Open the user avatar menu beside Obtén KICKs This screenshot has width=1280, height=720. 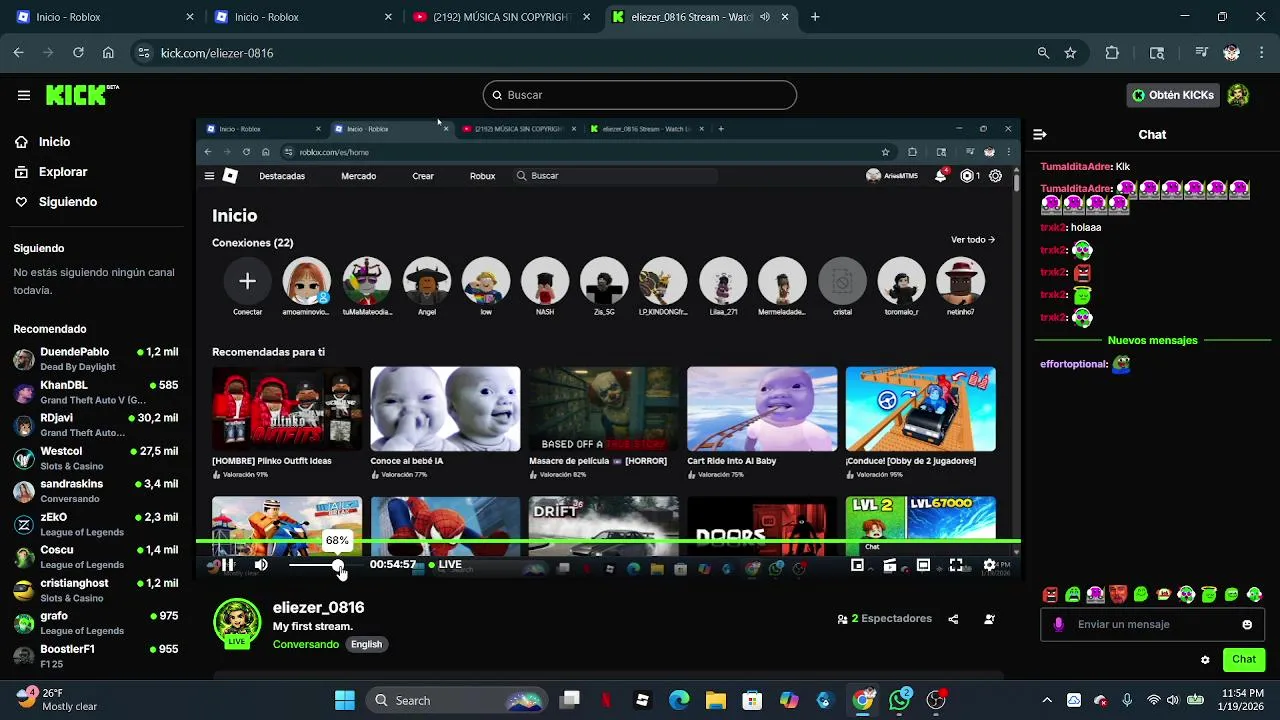click(1238, 95)
